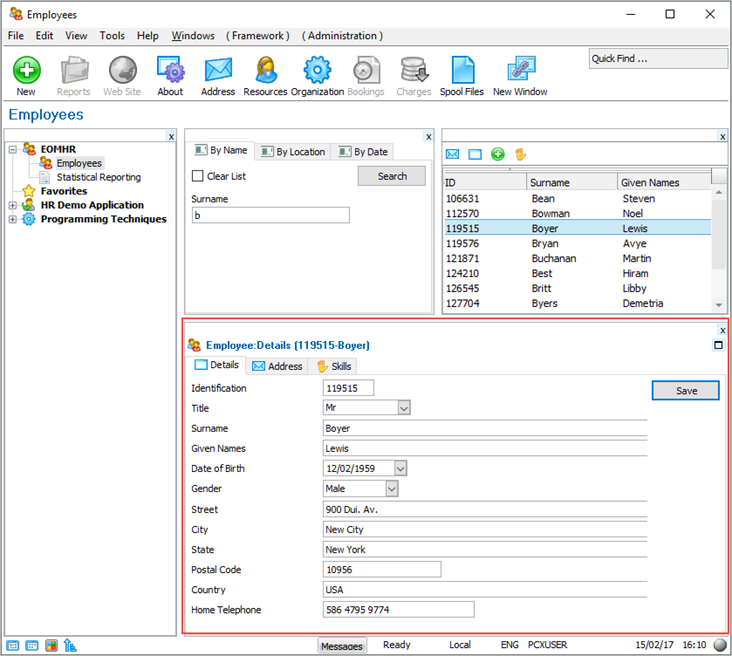The width and height of the screenshot is (732, 656).
Task: Open the About toolbar icon
Action: click(x=170, y=71)
